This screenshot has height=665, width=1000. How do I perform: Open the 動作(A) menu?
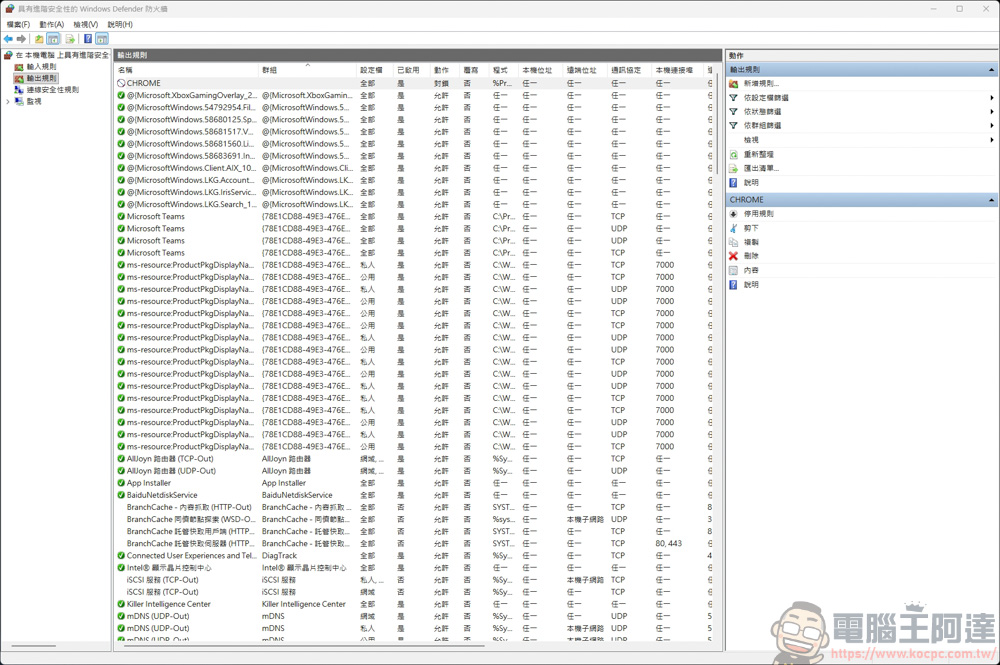[x=52, y=24]
